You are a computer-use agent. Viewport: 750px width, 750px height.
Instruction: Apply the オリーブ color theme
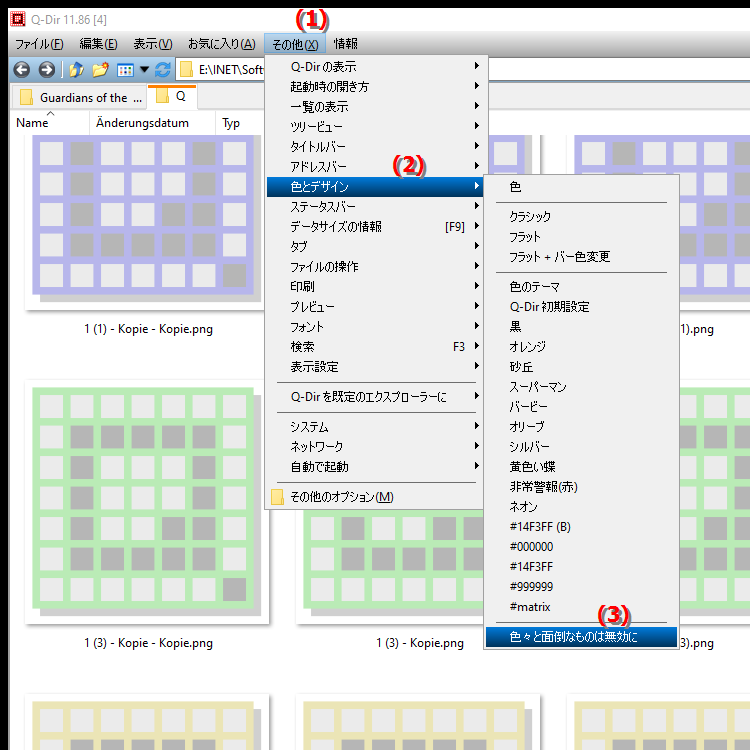tap(581, 427)
